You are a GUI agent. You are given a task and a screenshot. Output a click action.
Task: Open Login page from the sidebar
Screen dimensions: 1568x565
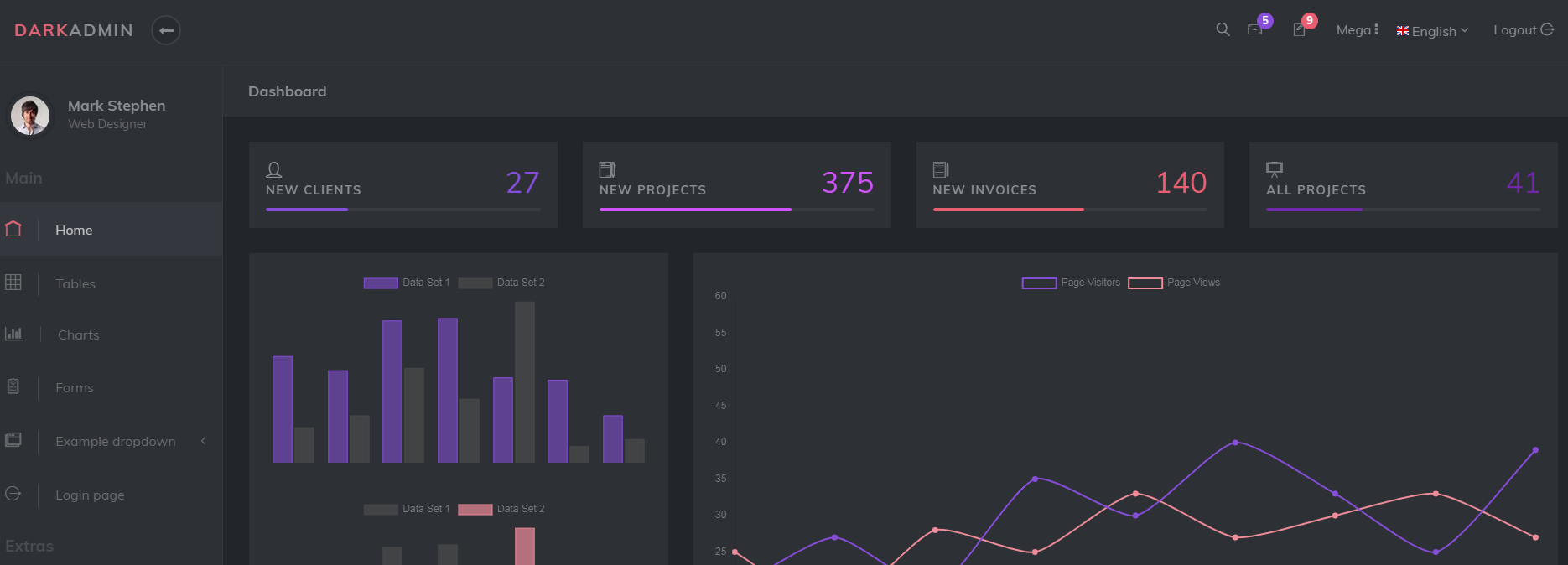pos(90,495)
